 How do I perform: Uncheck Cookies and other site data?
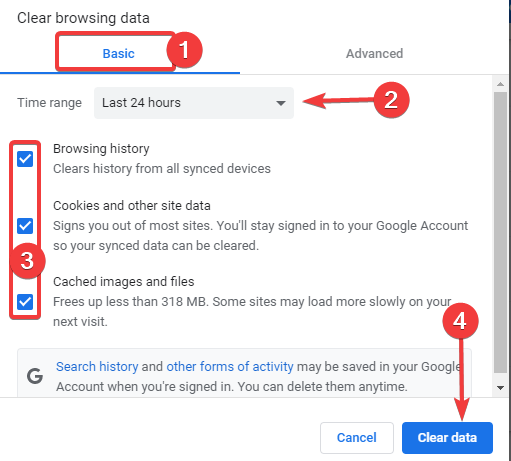[x=25, y=226]
